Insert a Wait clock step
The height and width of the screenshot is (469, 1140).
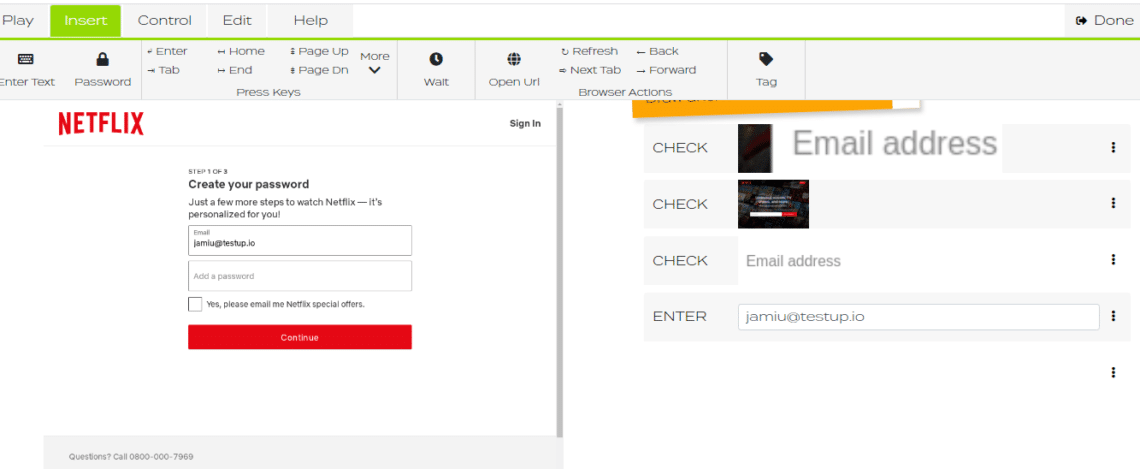436,60
